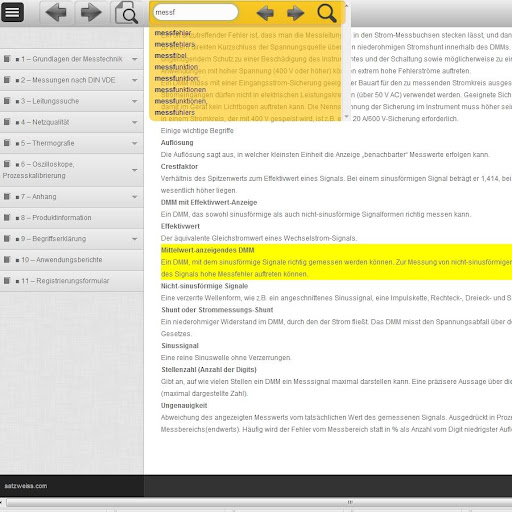Screen dimensions: 512x512
Task: Expand the Oszilloskope, Prozesskalibrierung chapter
Action: (134, 170)
